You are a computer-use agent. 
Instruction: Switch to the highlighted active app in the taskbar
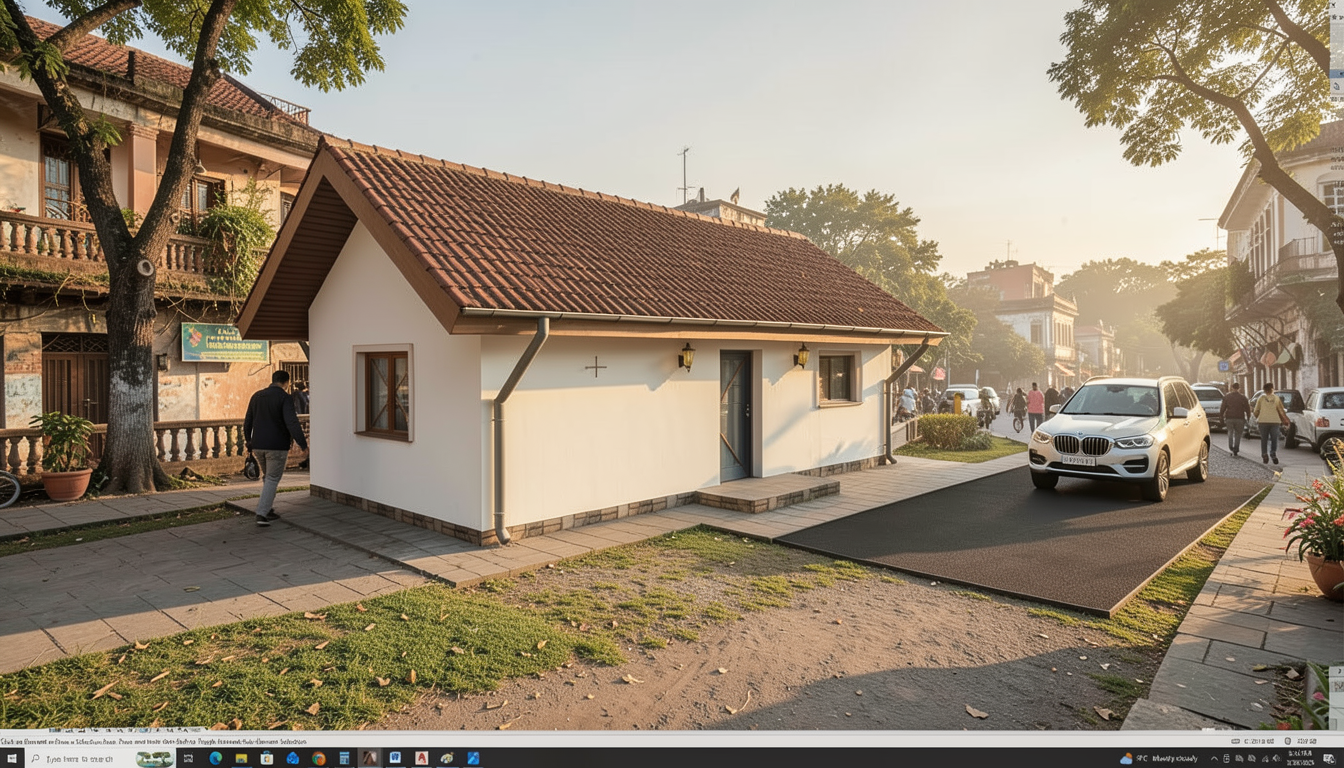point(370,759)
